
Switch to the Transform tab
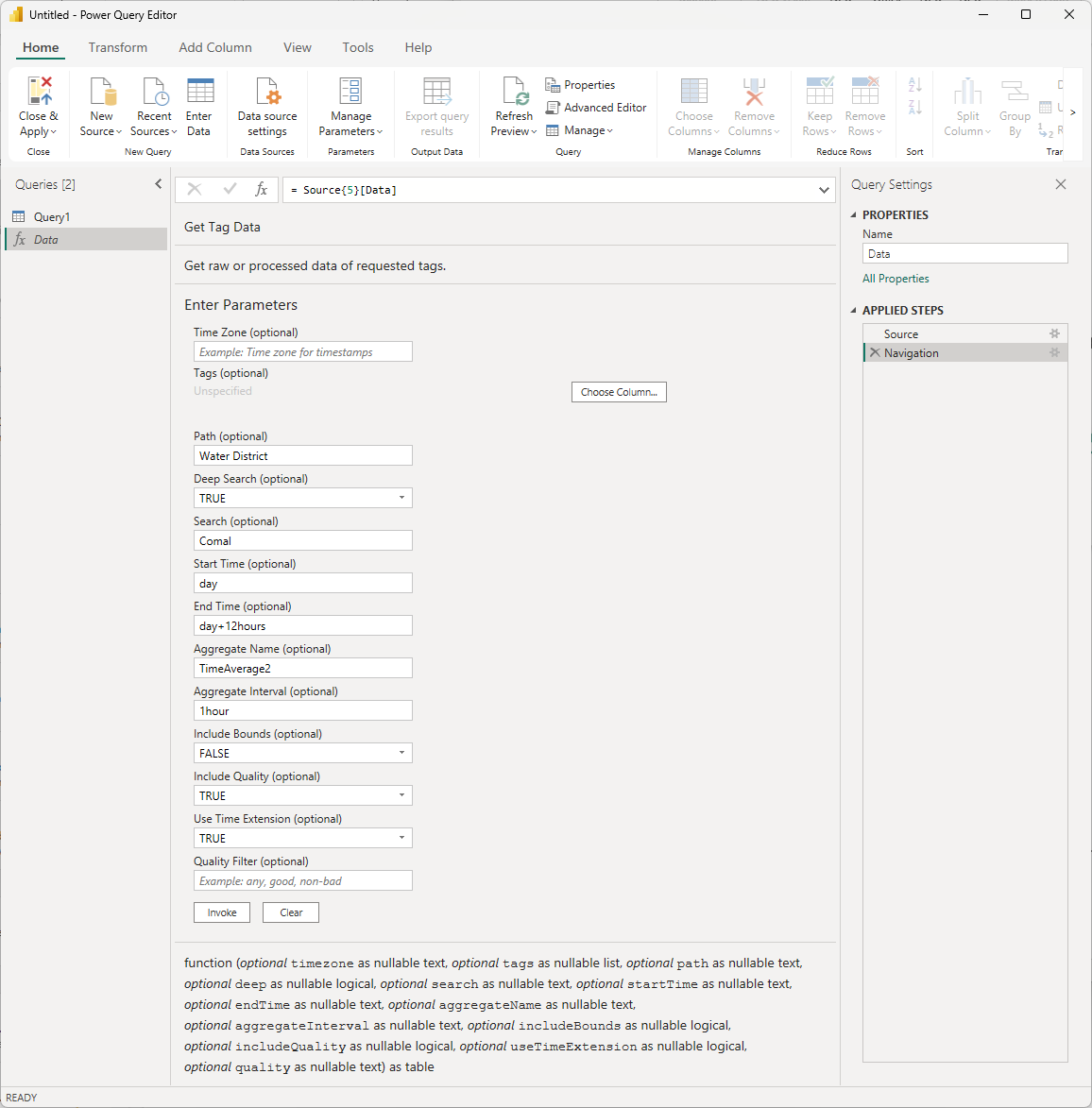point(118,47)
